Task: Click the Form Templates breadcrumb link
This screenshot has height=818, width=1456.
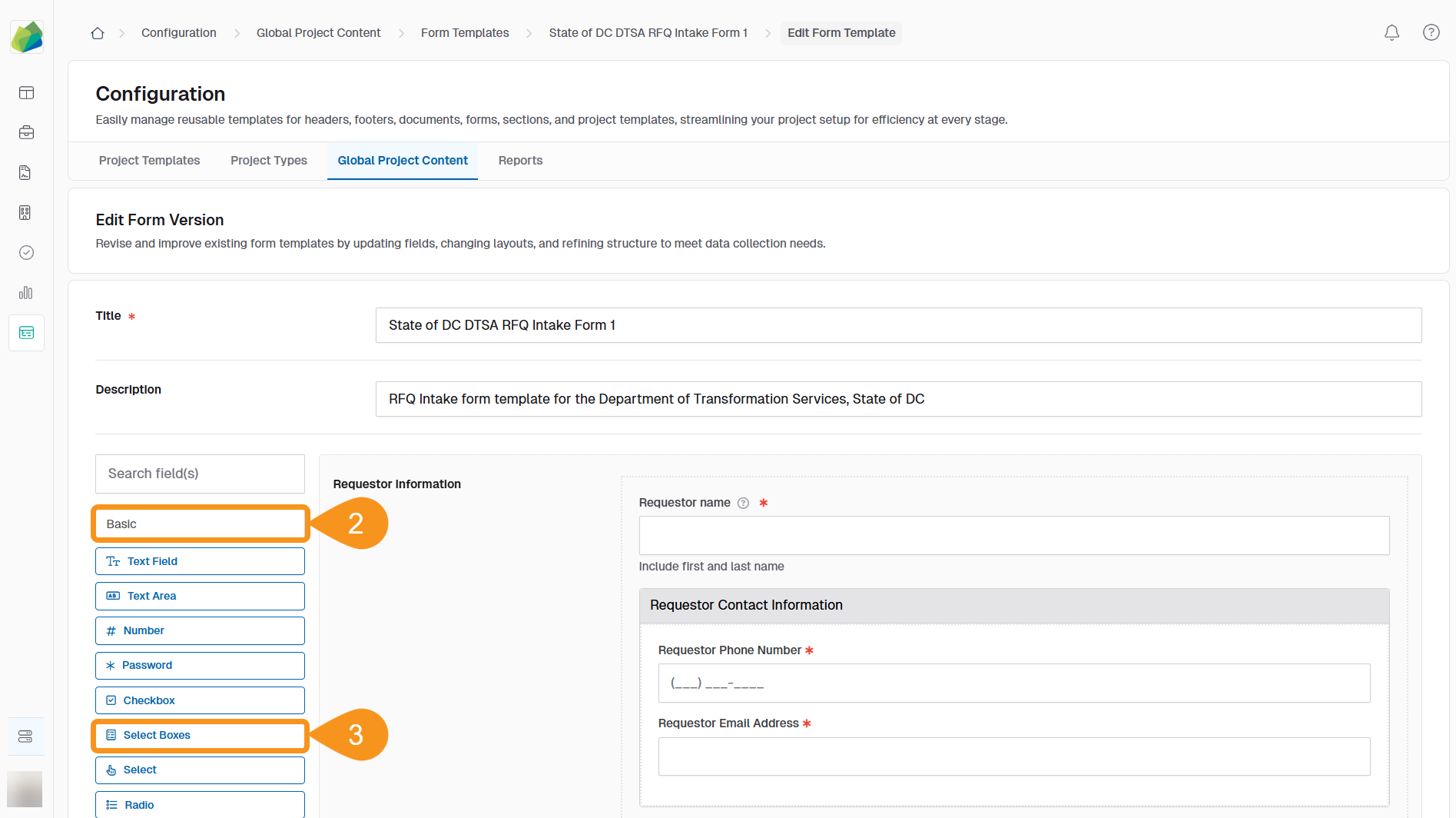Action: pyautogui.click(x=464, y=32)
